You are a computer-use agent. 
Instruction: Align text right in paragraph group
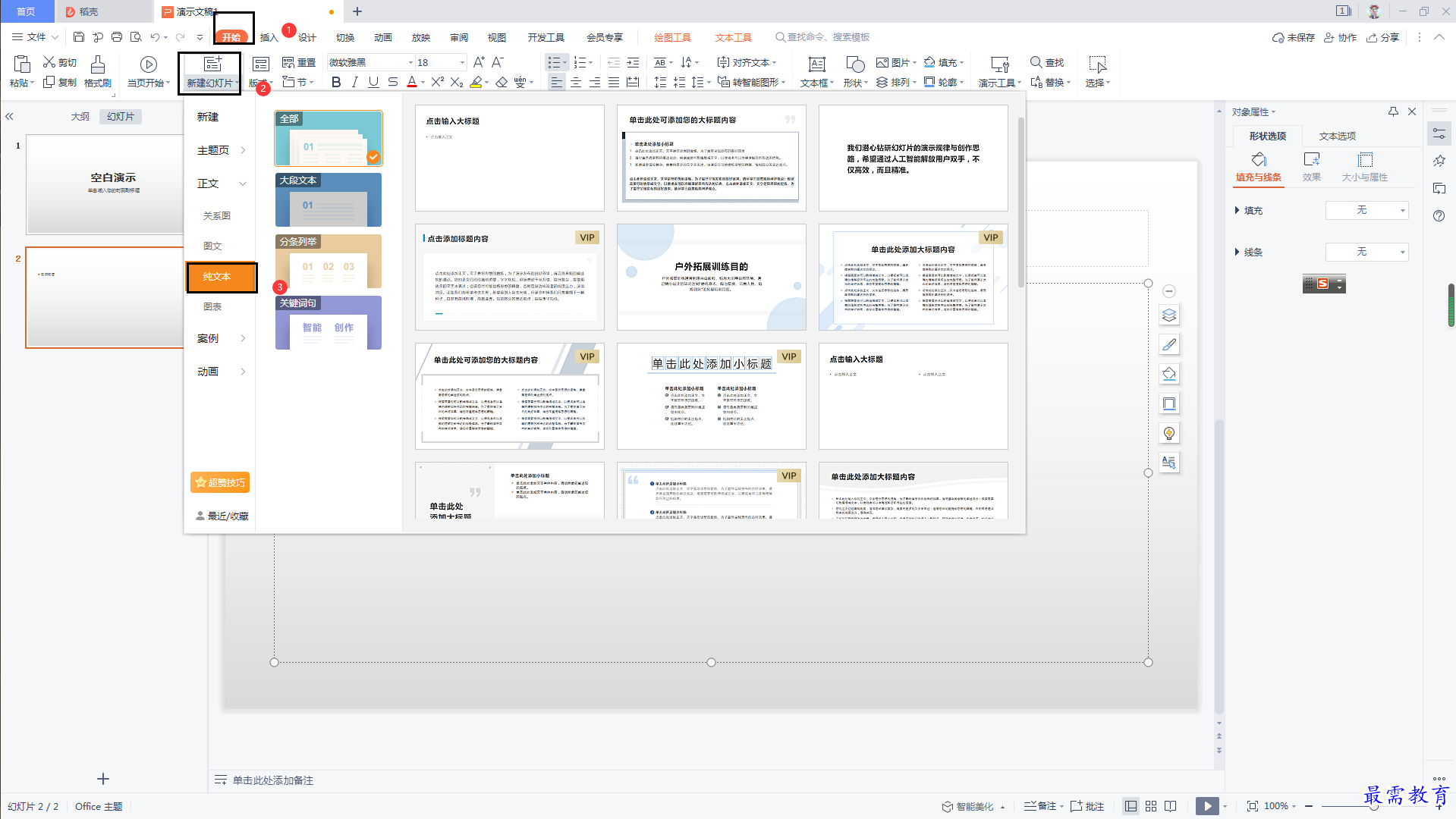[x=595, y=82]
